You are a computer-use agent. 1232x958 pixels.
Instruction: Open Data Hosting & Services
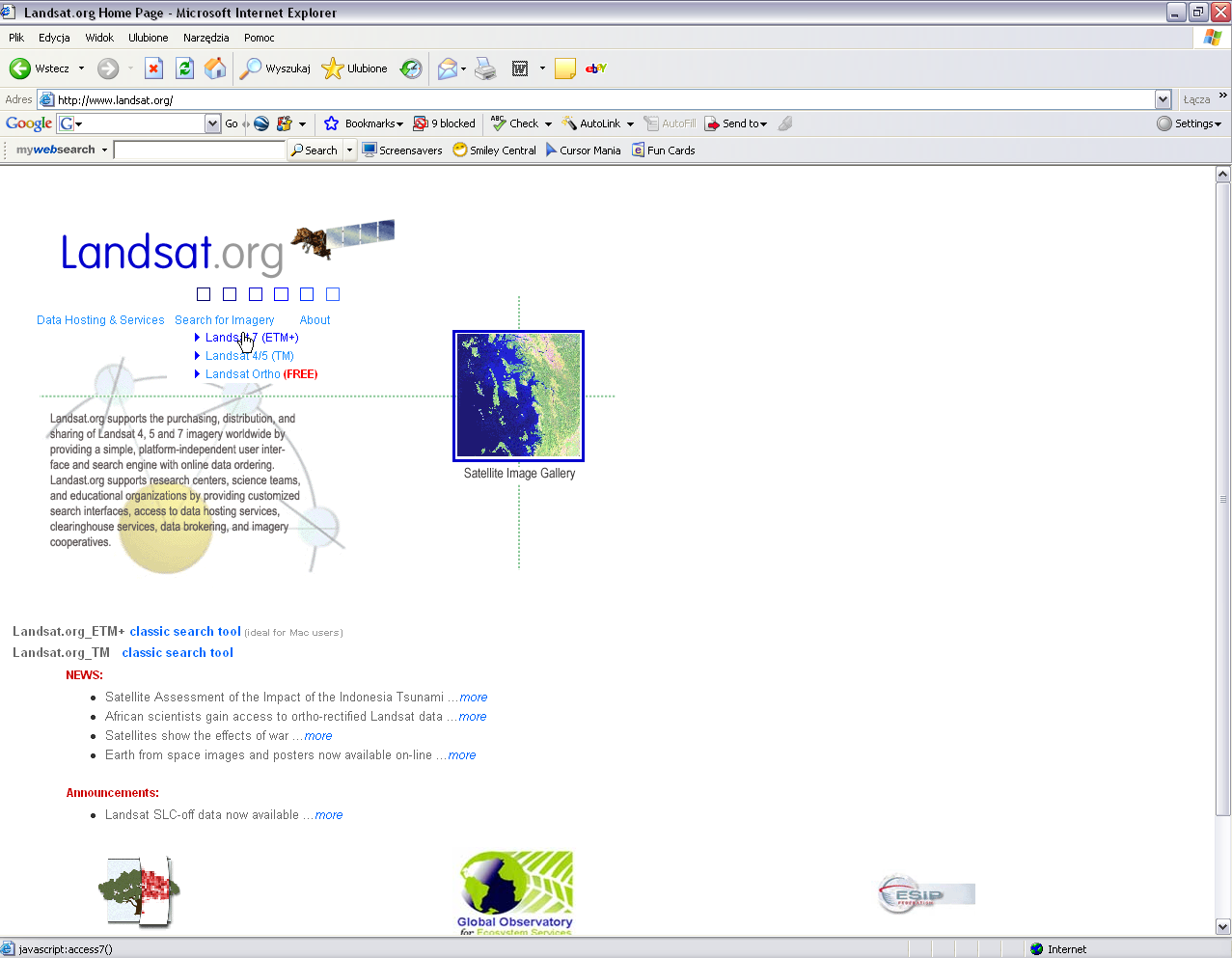100,320
